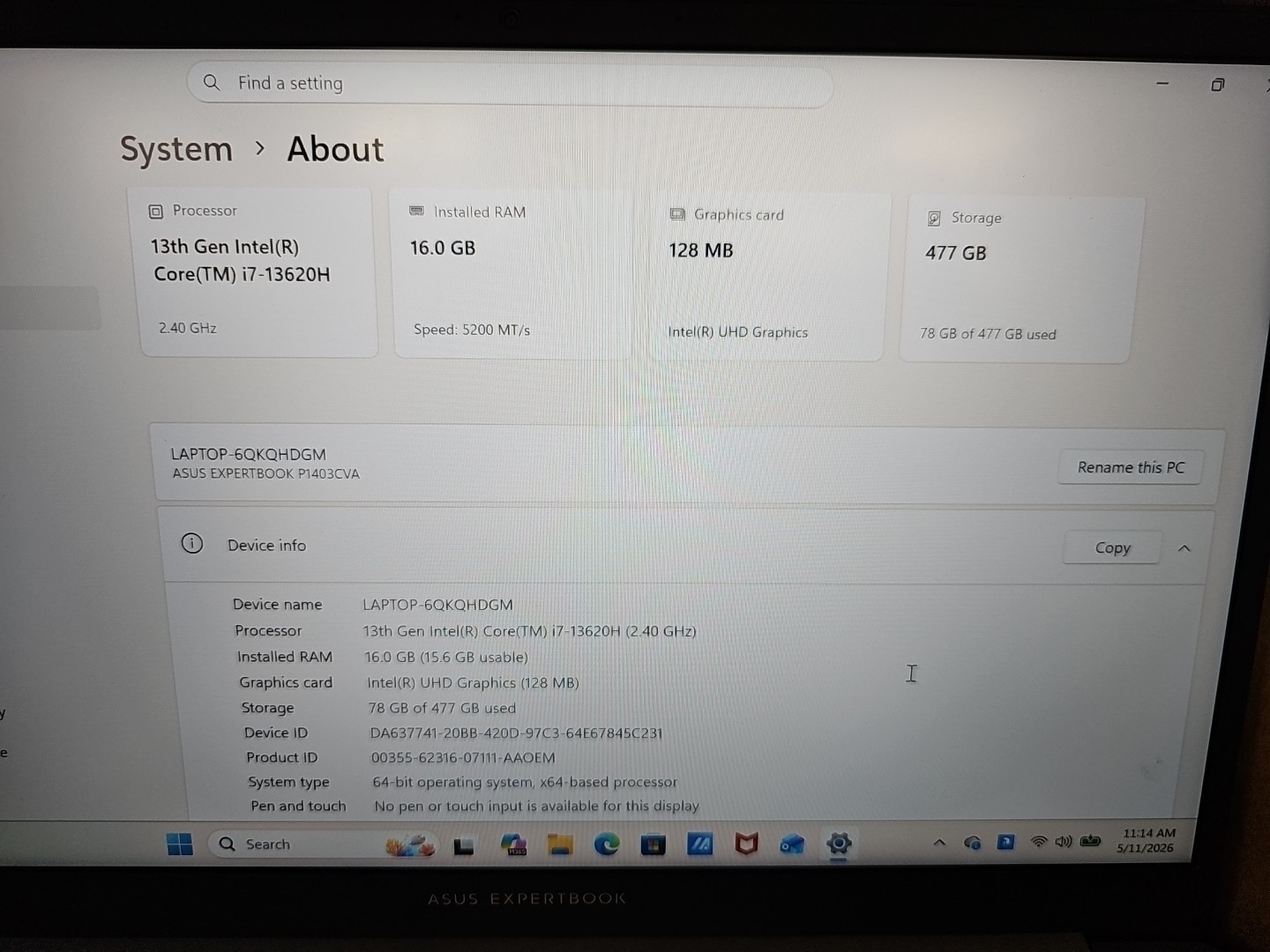Select Device name value LAPTOP-6QKQHDGM
Image resolution: width=1270 pixels, height=952 pixels.
437,605
